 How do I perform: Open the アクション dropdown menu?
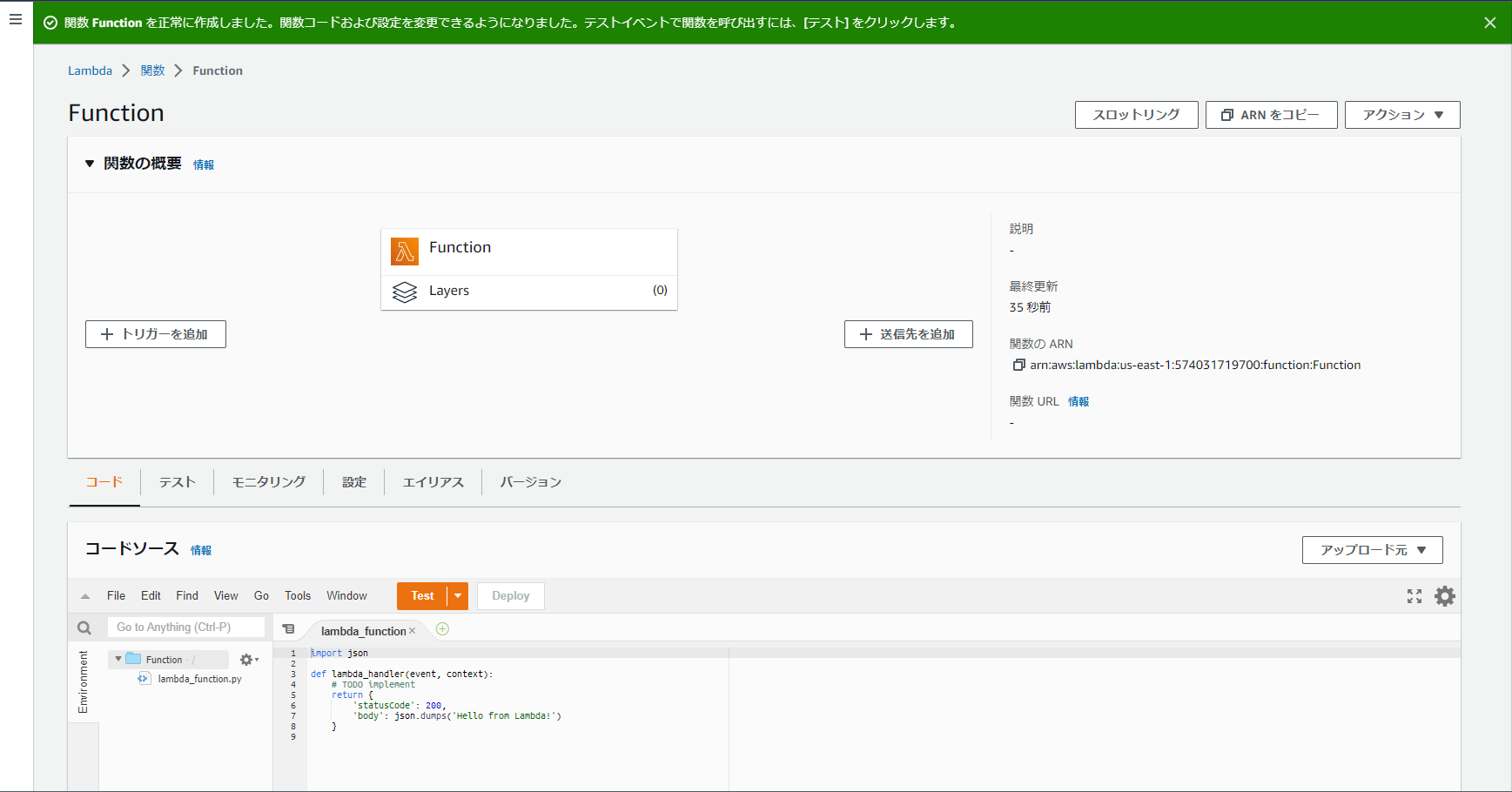click(x=1402, y=115)
